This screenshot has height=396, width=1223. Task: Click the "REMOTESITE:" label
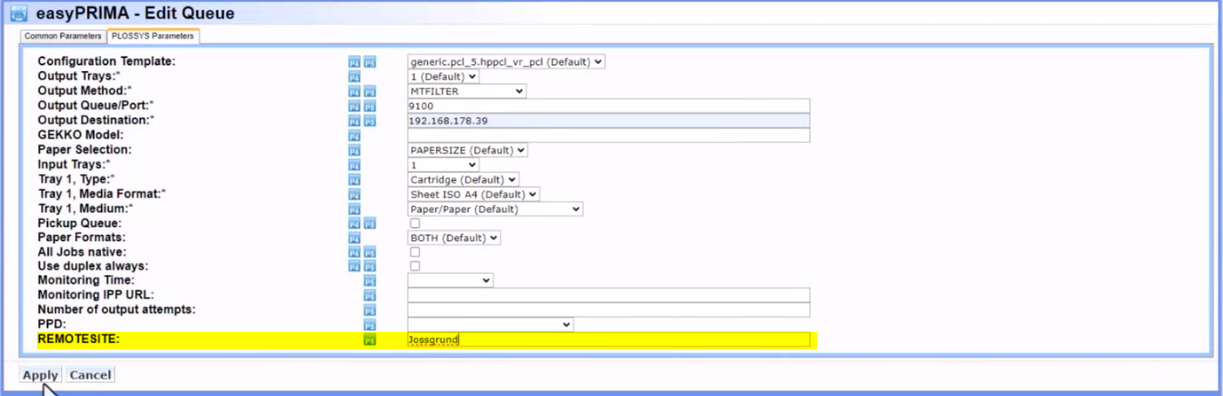[79, 340]
